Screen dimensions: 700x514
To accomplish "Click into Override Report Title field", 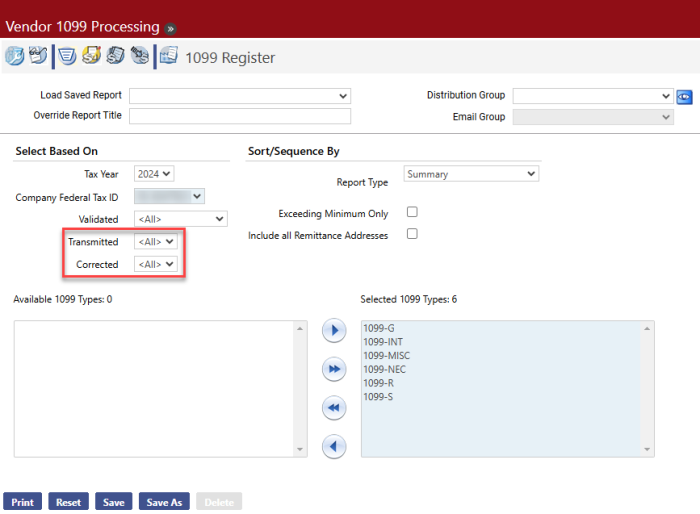I will pos(240,116).
